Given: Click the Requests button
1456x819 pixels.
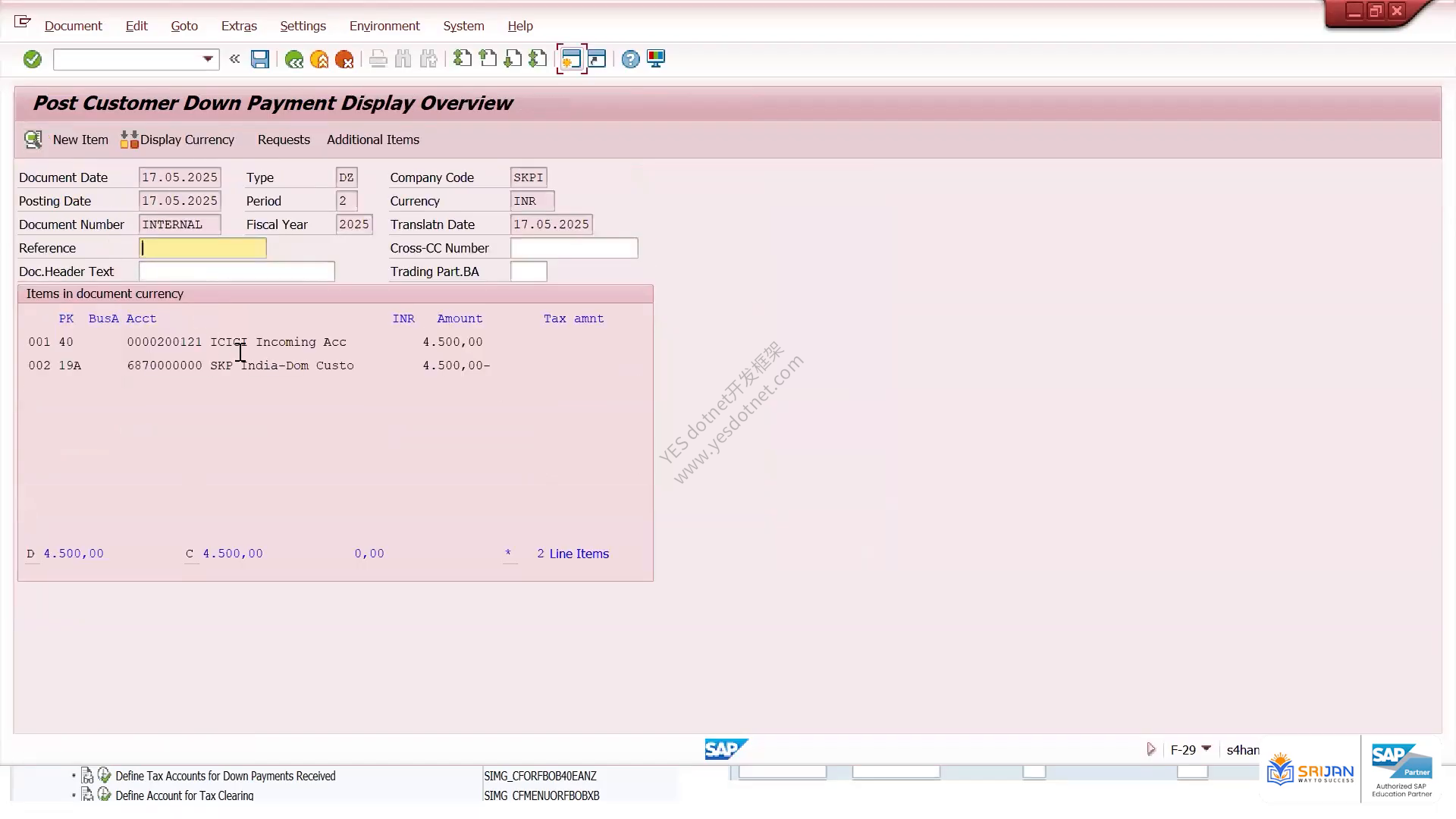Looking at the screenshot, I should click(284, 140).
